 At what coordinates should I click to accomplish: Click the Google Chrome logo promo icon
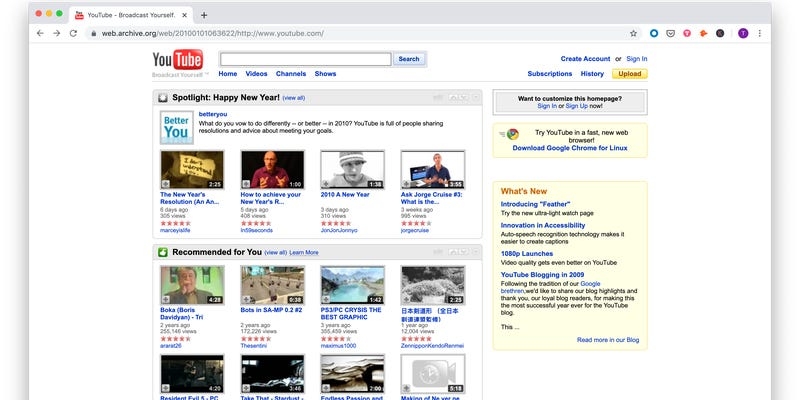513,134
